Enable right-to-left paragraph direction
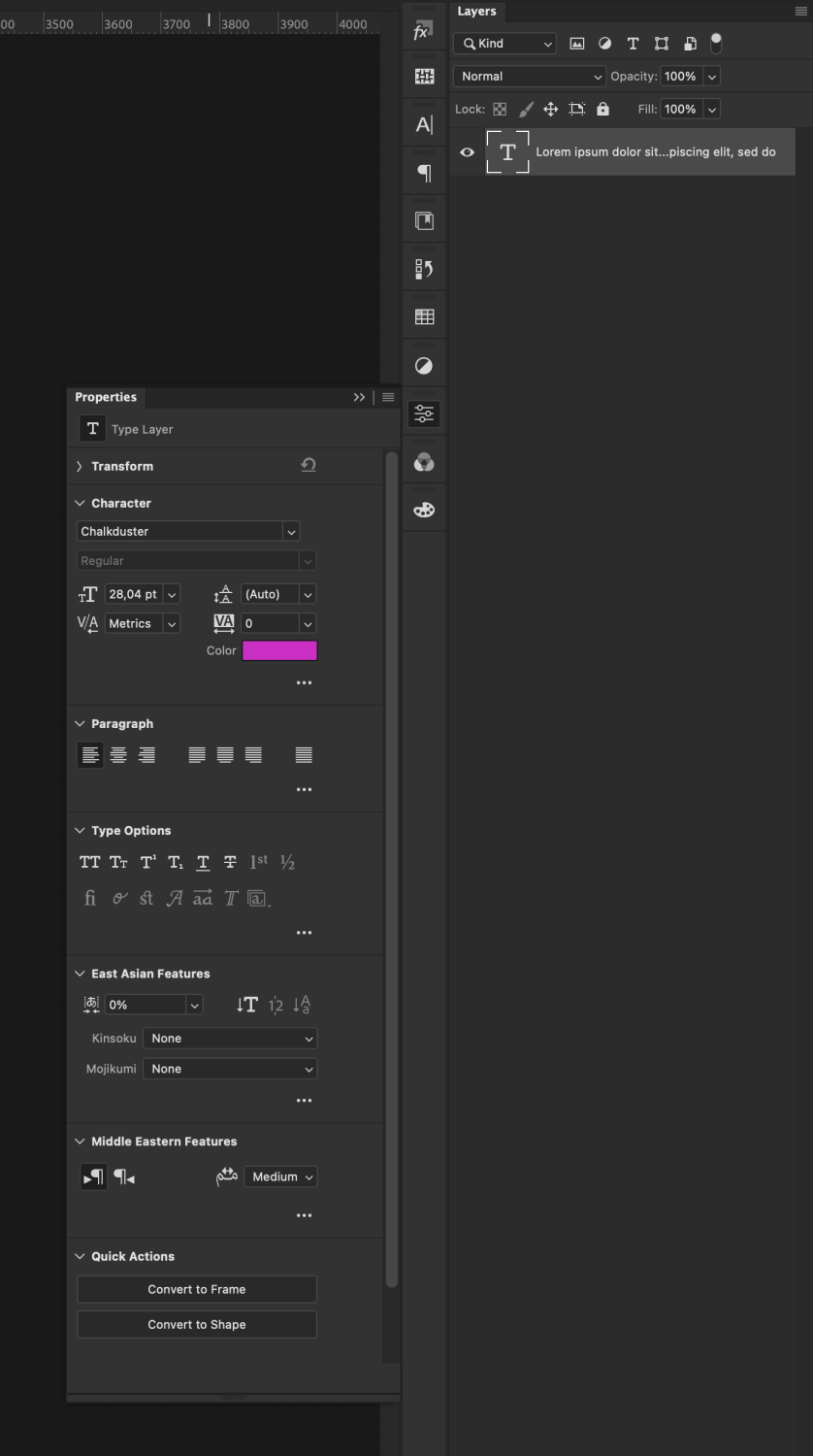 (124, 1177)
